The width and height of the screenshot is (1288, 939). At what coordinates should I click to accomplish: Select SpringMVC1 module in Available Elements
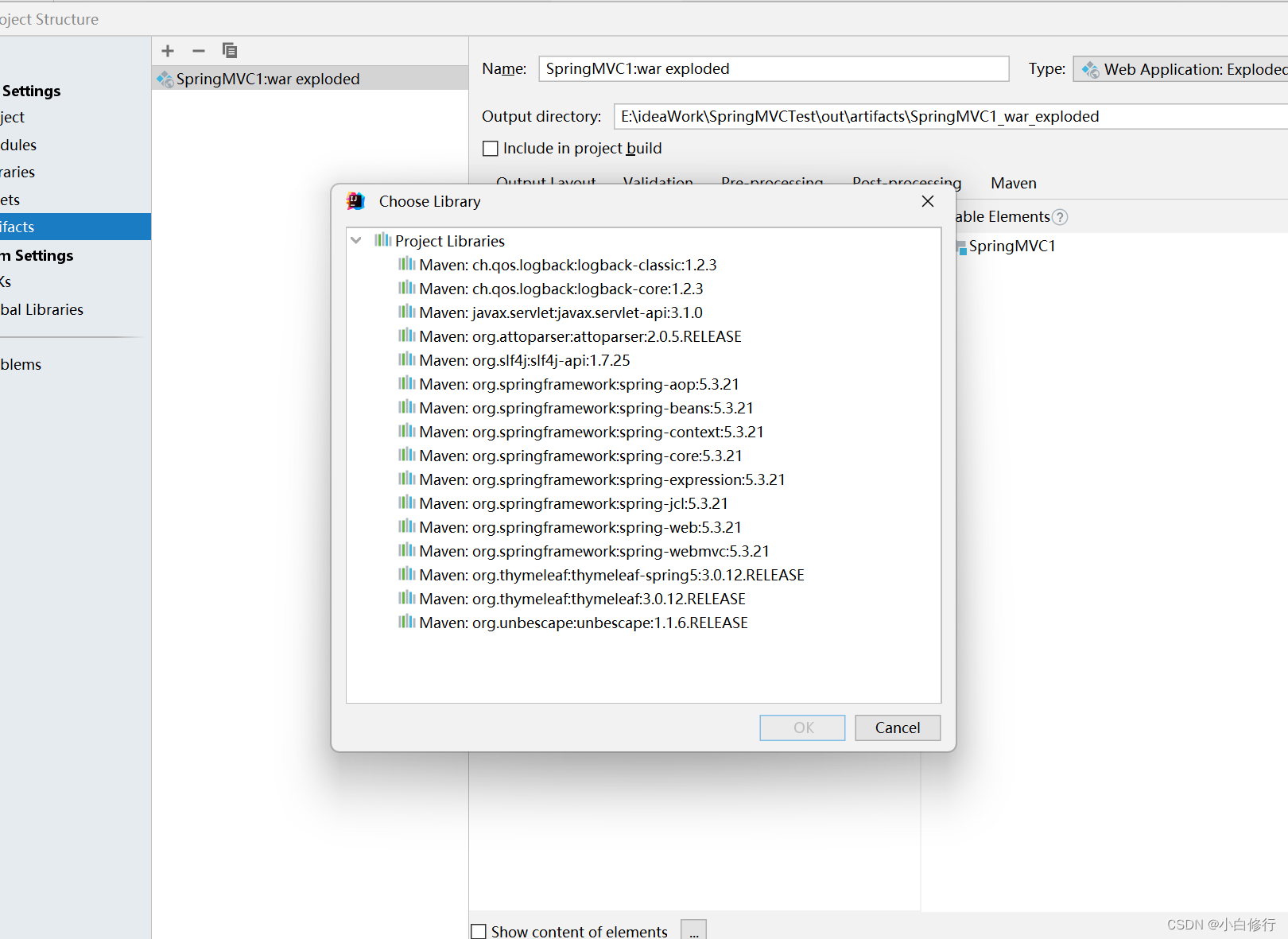point(1005,246)
